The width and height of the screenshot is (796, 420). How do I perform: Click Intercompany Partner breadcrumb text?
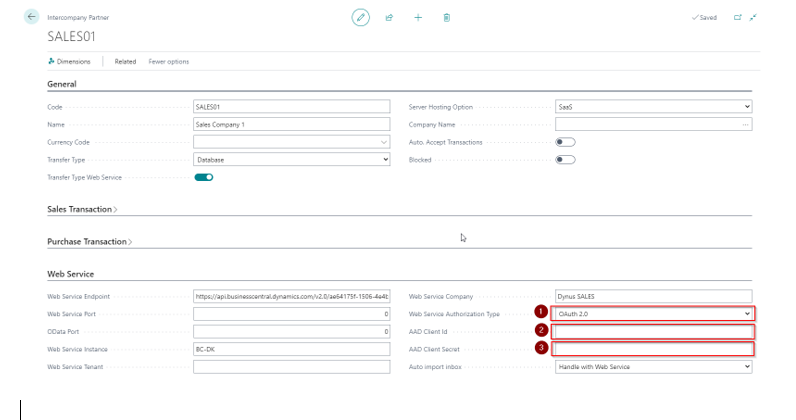click(x=78, y=17)
